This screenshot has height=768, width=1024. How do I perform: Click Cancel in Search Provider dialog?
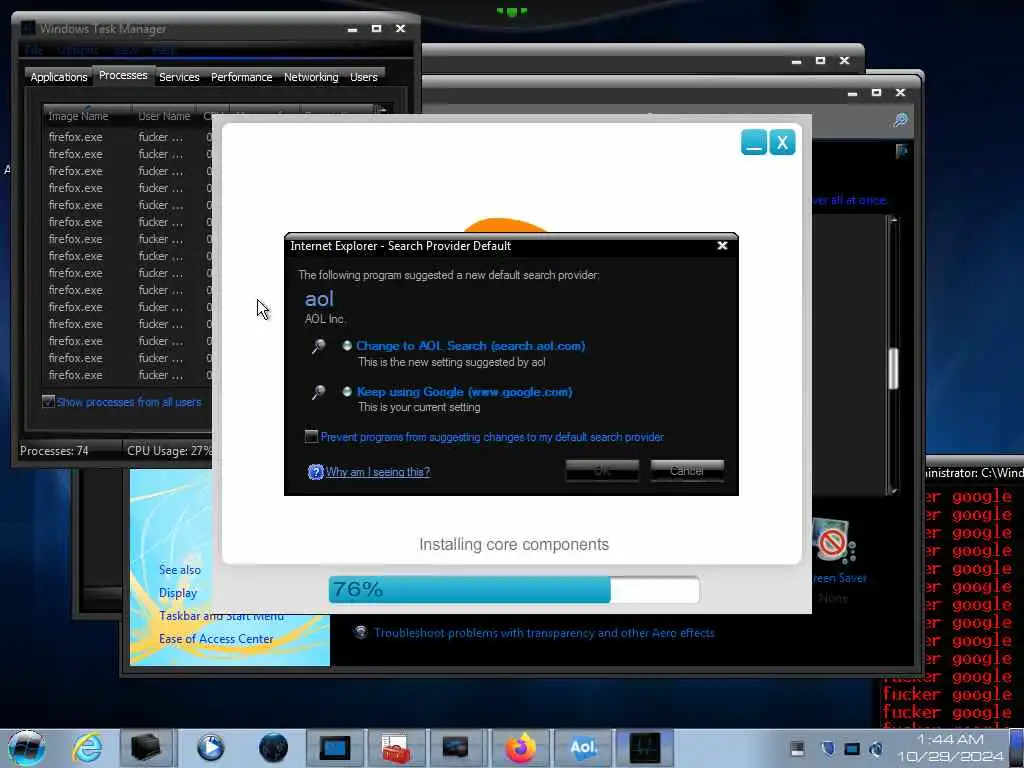[x=687, y=470]
